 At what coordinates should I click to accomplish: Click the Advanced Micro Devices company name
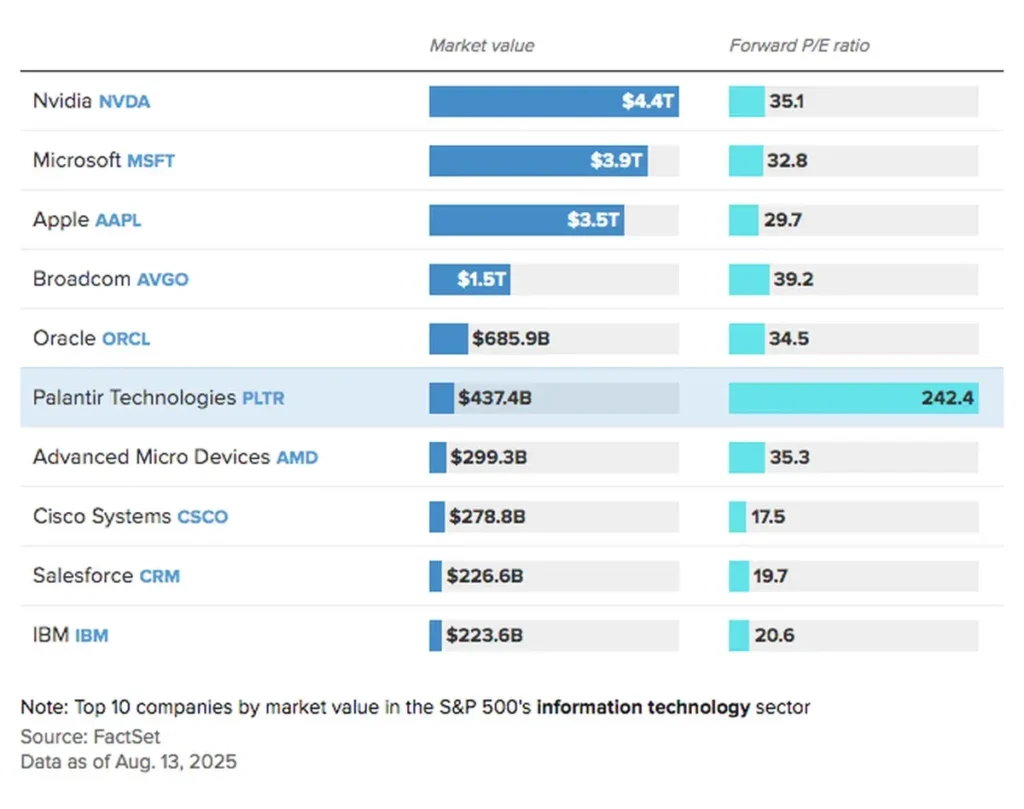[x=151, y=458]
